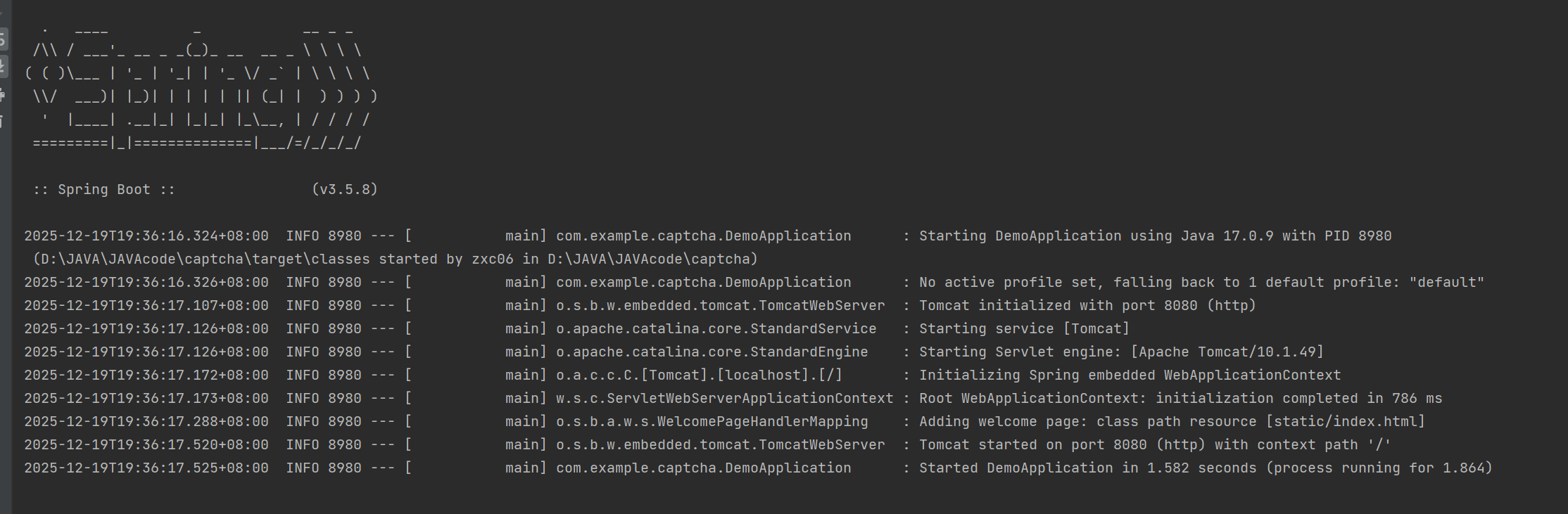Click the '(v3.5.8)' version text
This screenshot has width=1568, height=514.
tap(345, 189)
